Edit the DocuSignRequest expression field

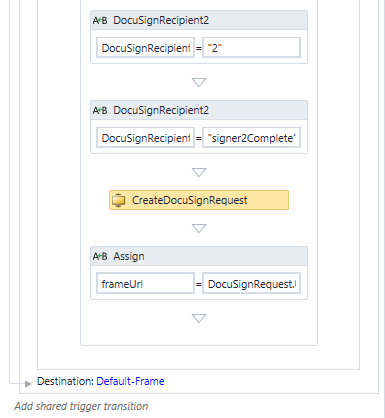252,283
